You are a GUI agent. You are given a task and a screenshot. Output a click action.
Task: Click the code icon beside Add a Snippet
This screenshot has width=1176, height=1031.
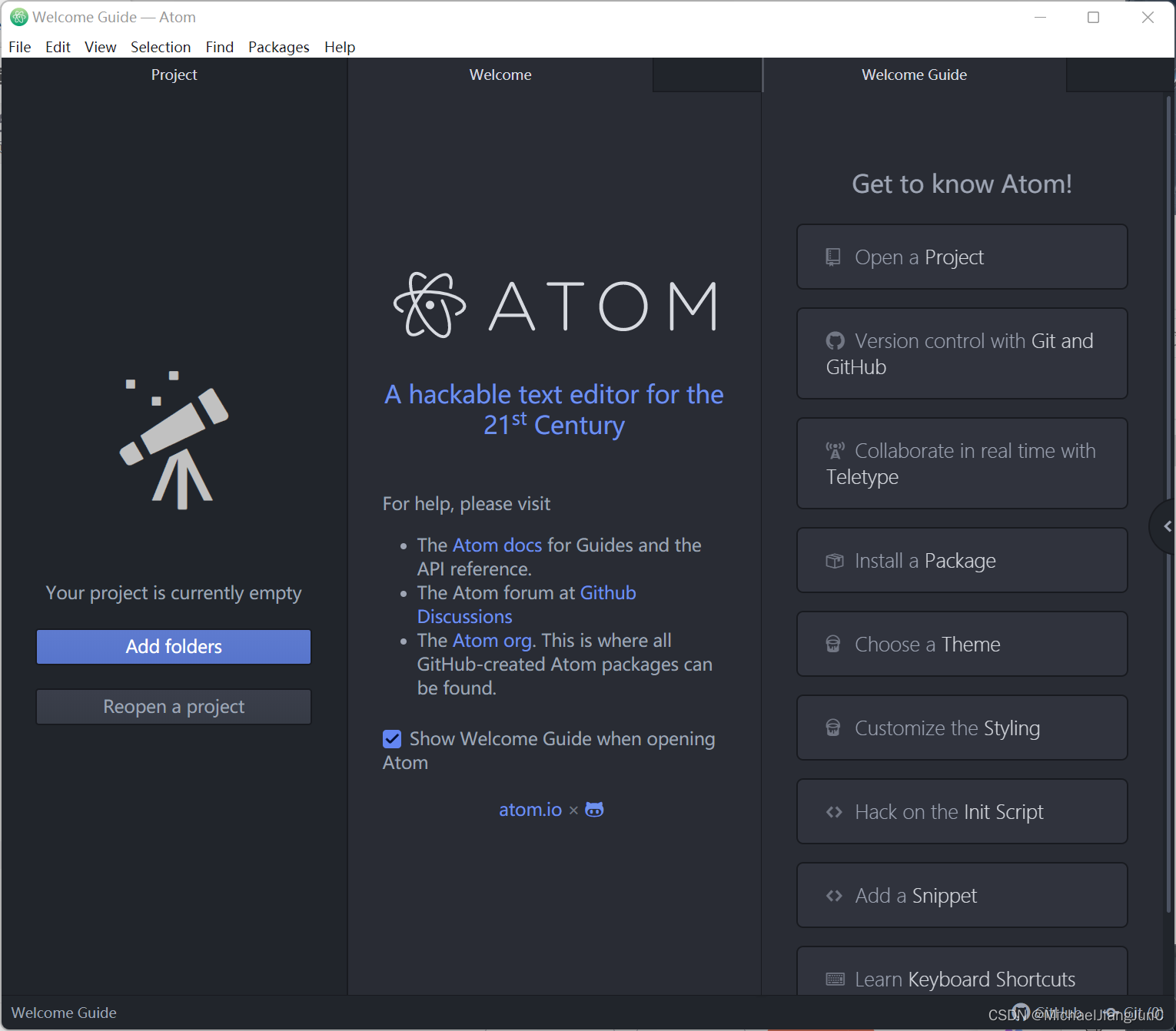(x=834, y=896)
